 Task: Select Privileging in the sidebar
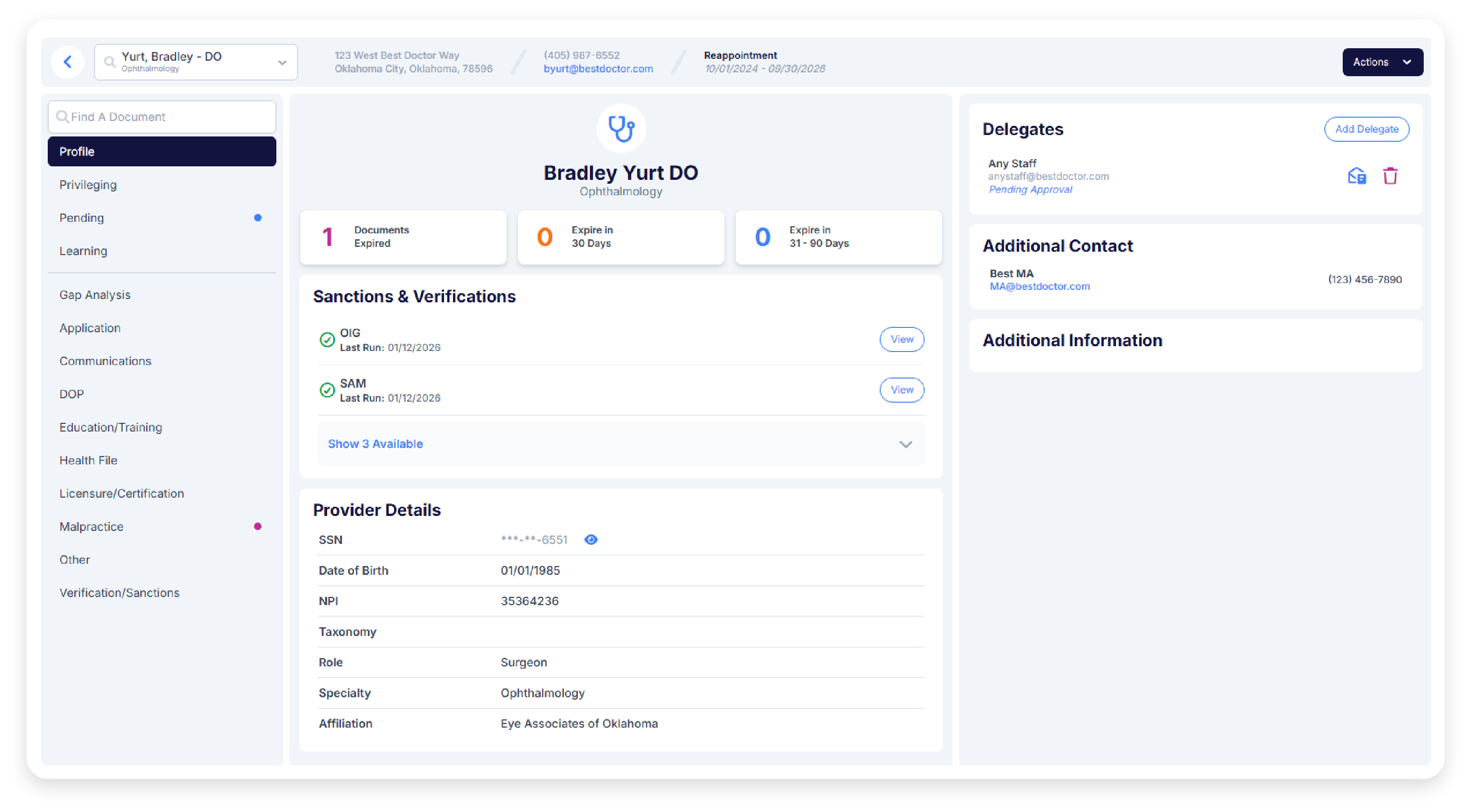pyautogui.click(x=89, y=185)
